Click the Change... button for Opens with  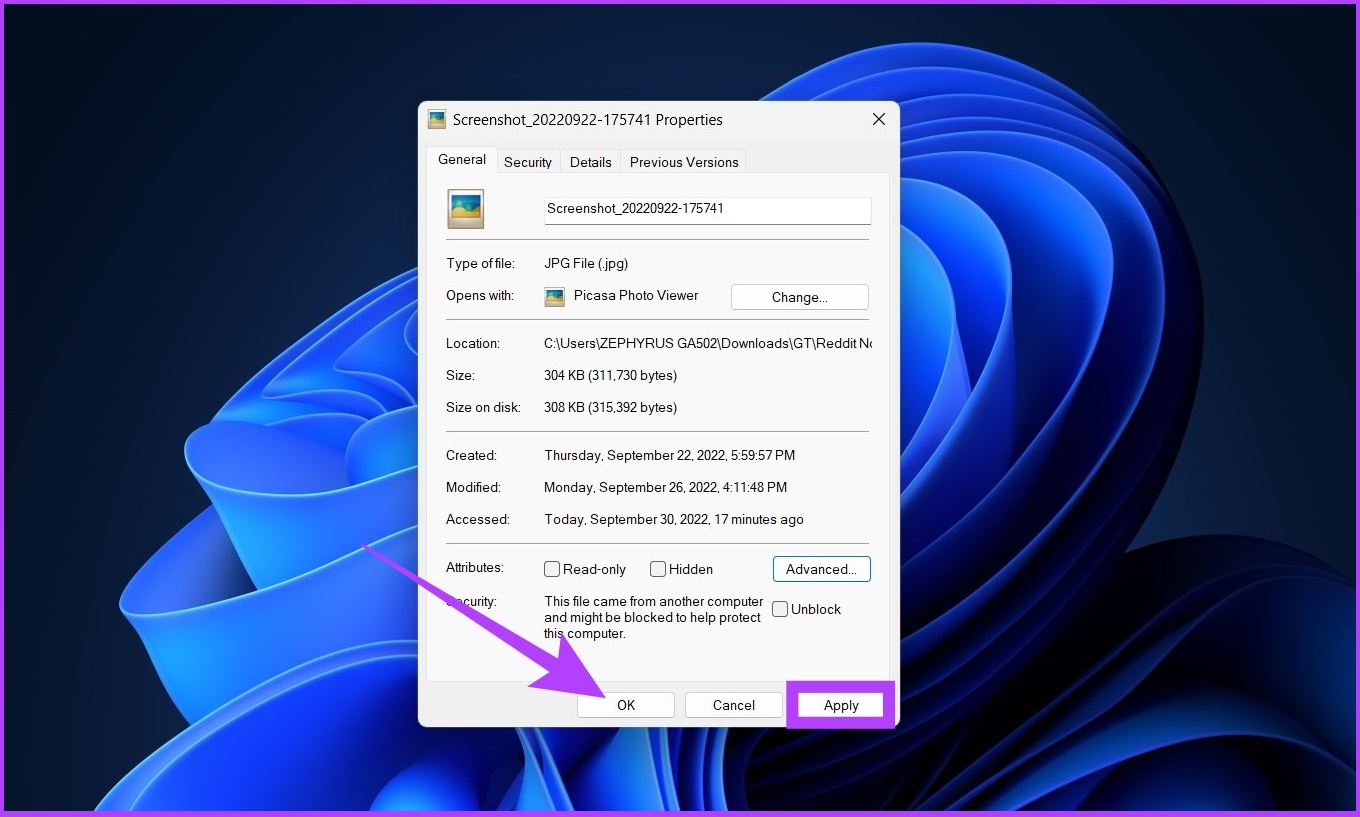[800, 297]
